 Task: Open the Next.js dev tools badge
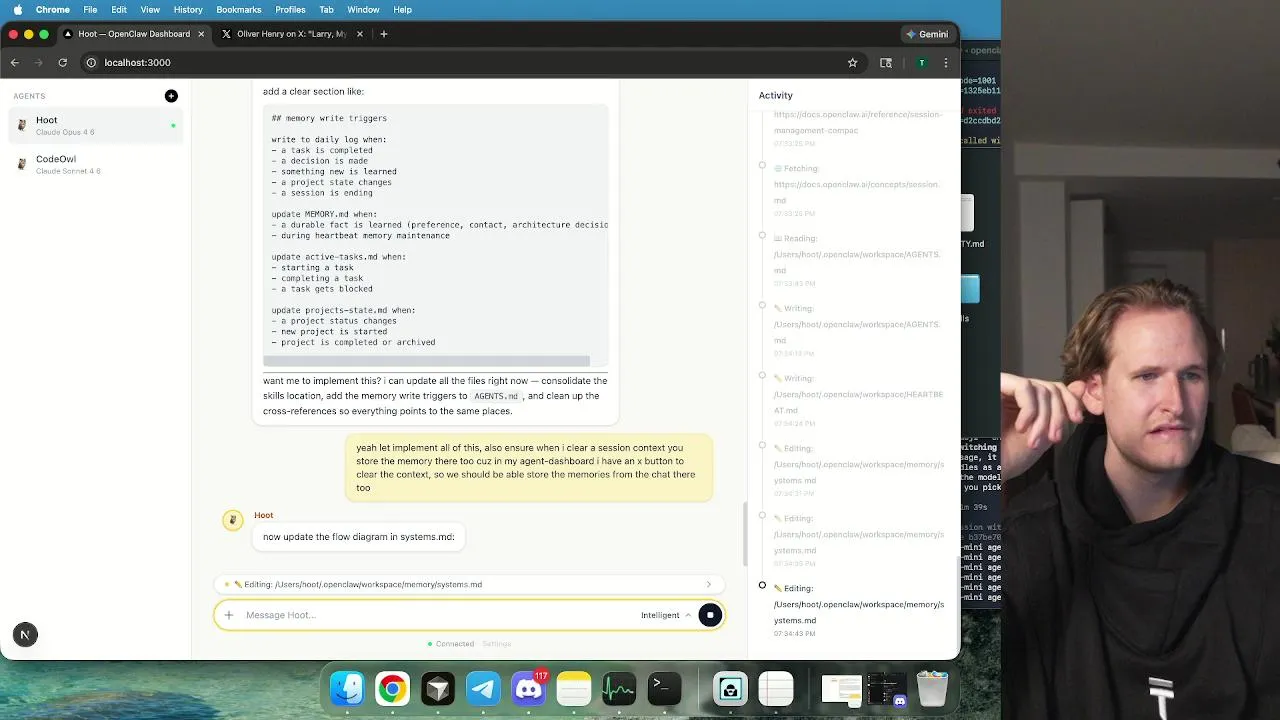tap(25, 634)
